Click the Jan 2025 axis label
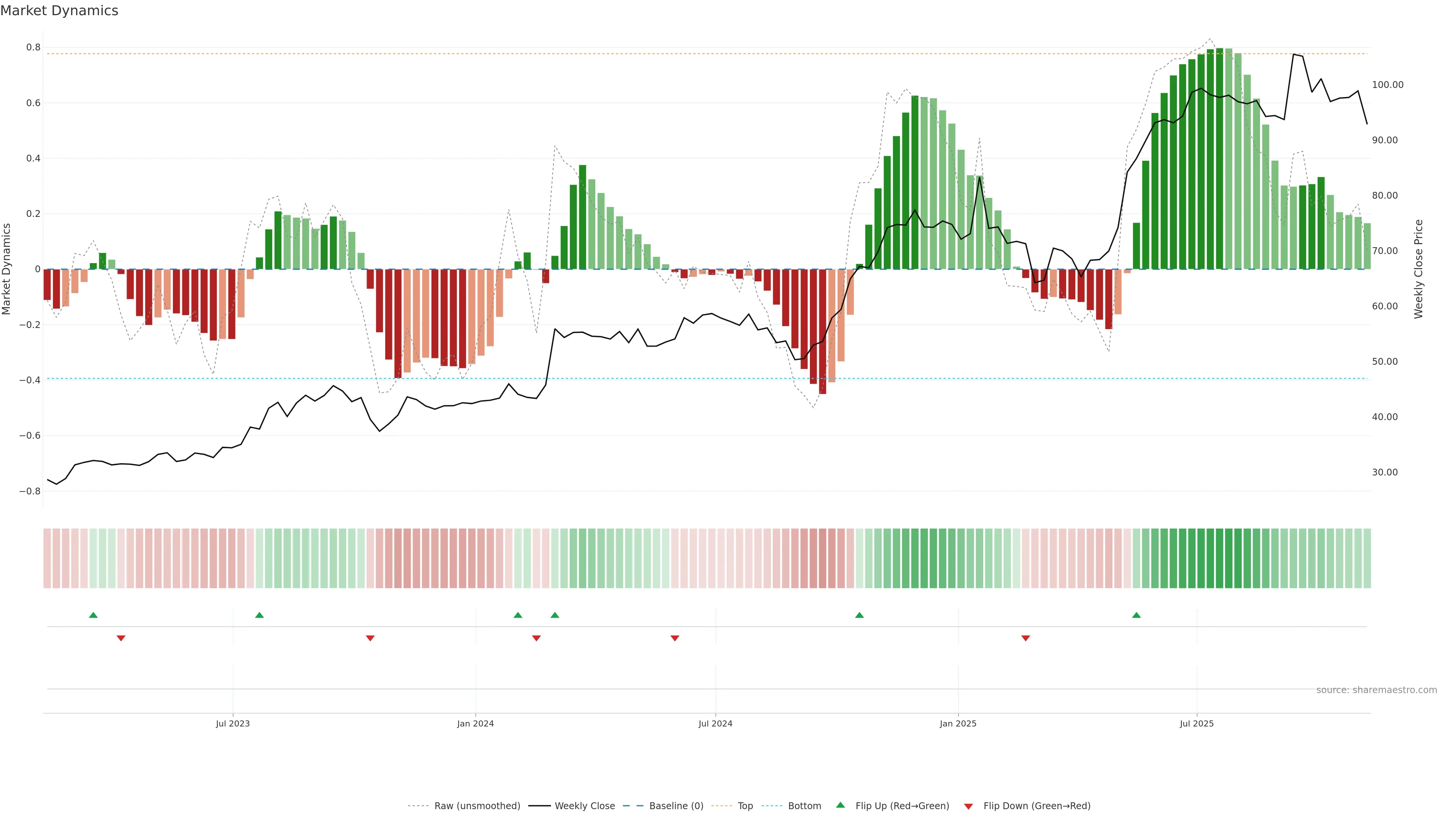This screenshot has height=819, width=1456. (x=957, y=723)
